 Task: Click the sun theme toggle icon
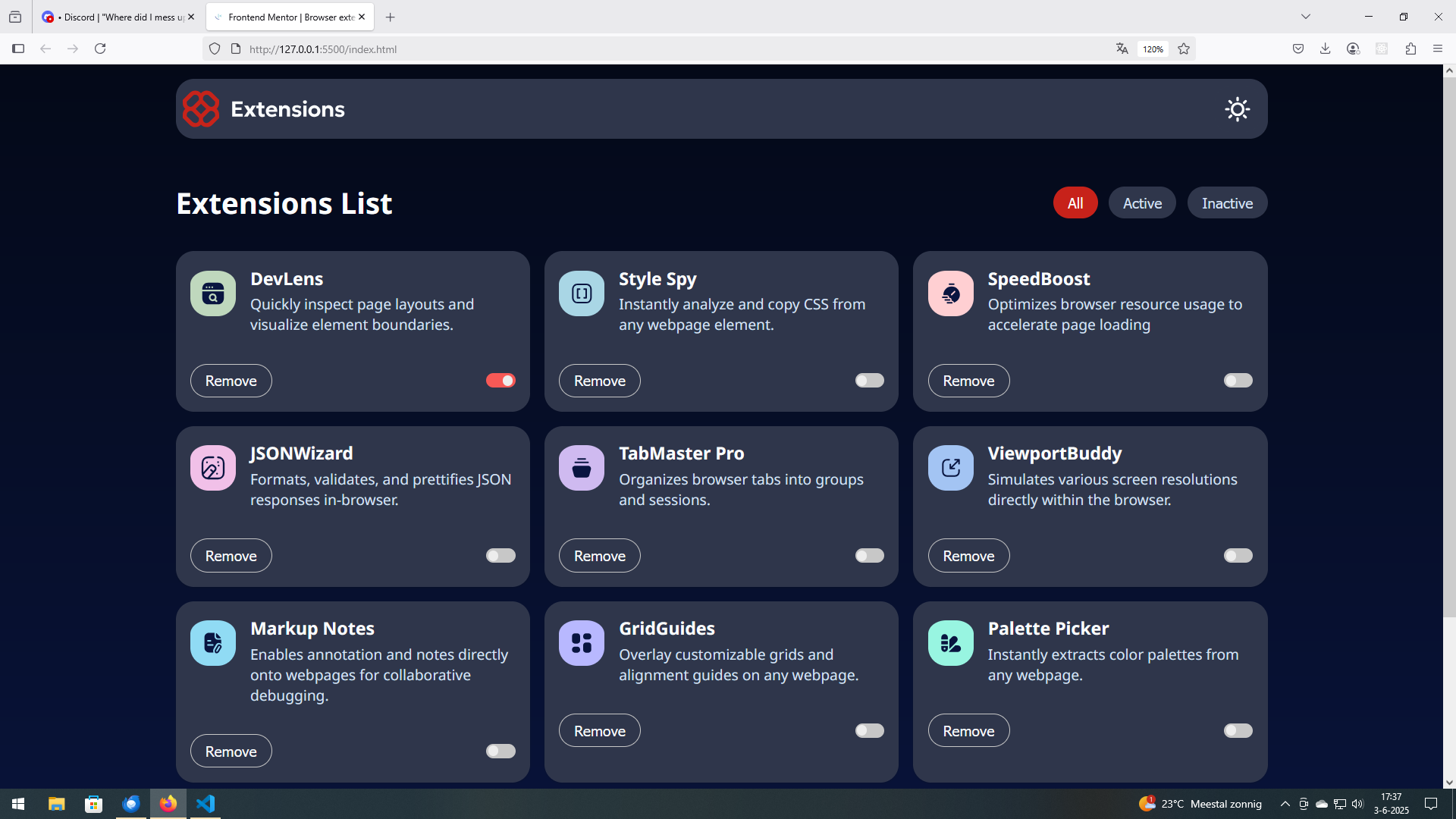point(1237,109)
